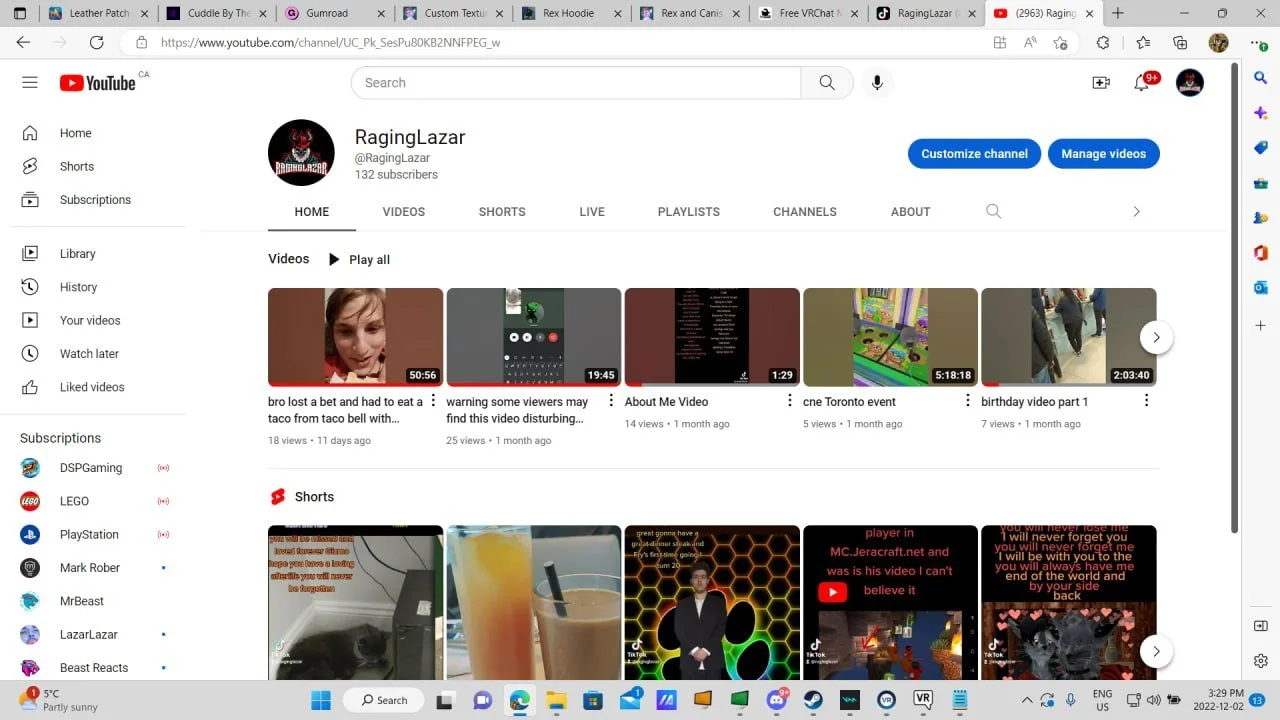
Task: Switch to the LIVE tab
Action: pyautogui.click(x=592, y=212)
